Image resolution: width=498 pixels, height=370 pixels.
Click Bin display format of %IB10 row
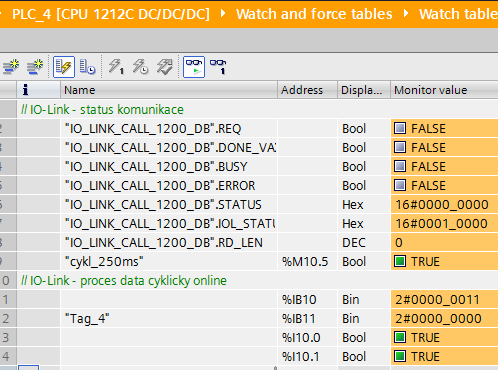click(364, 299)
